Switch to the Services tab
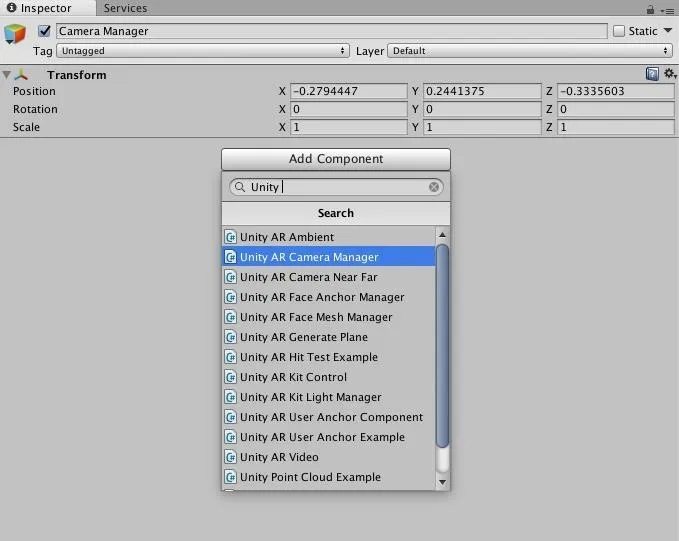The height and width of the screenshot is (541, 679). pos(125,8)
